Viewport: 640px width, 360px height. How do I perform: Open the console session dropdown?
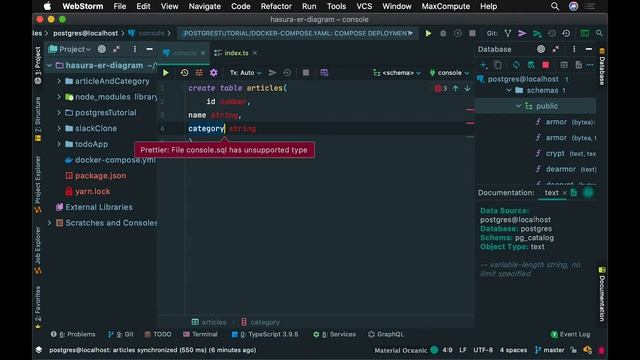(x=449, y=73)
